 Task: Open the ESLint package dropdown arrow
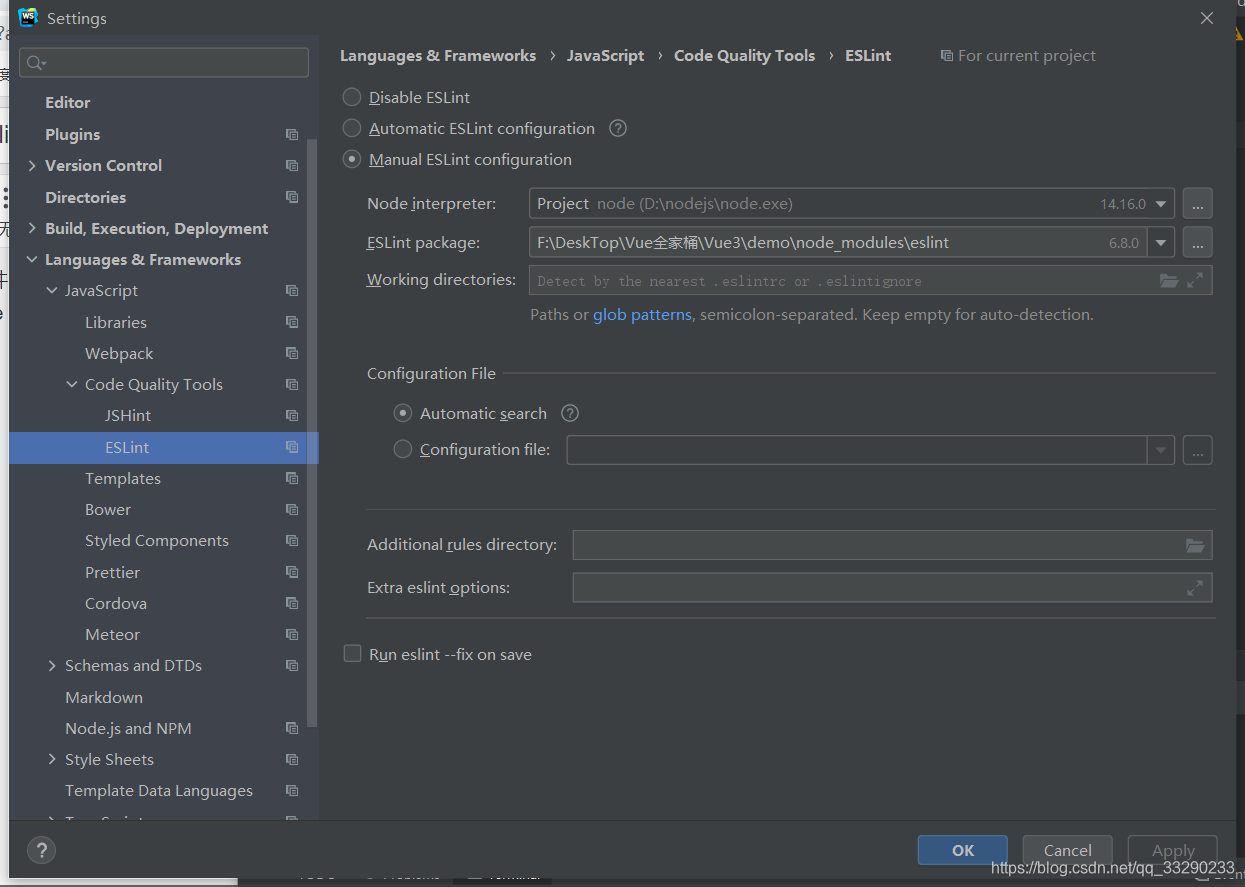click(1161, 242)
